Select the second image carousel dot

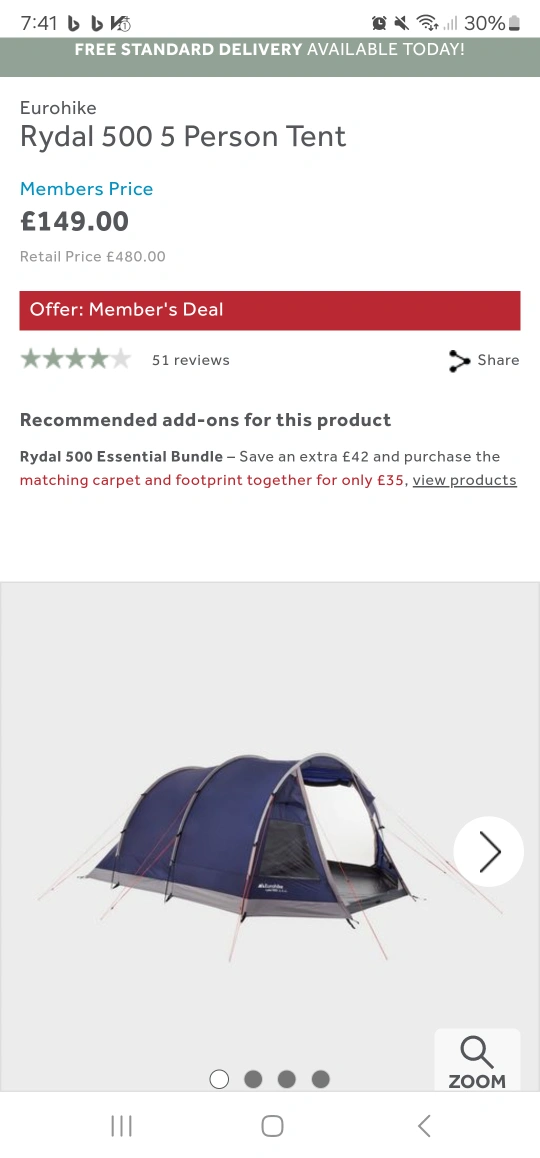(253, 1079)
